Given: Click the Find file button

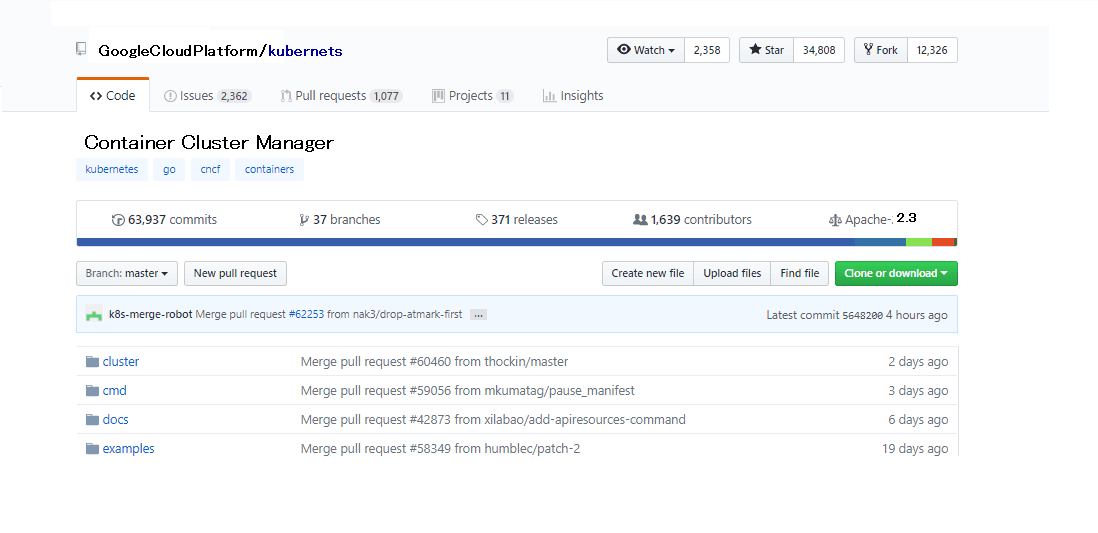Looking at the screenshot, I should coord(800,273).
